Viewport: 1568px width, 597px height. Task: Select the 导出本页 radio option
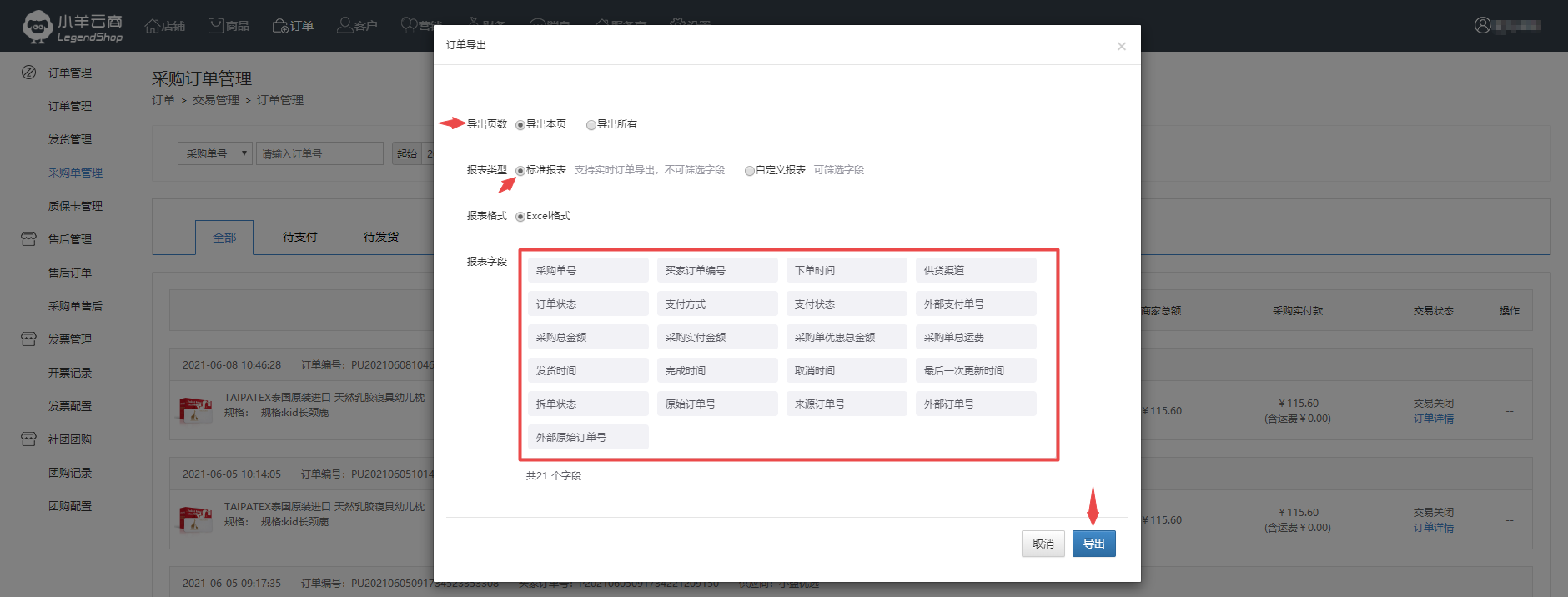pyautogui.click(x=520, y=125)
